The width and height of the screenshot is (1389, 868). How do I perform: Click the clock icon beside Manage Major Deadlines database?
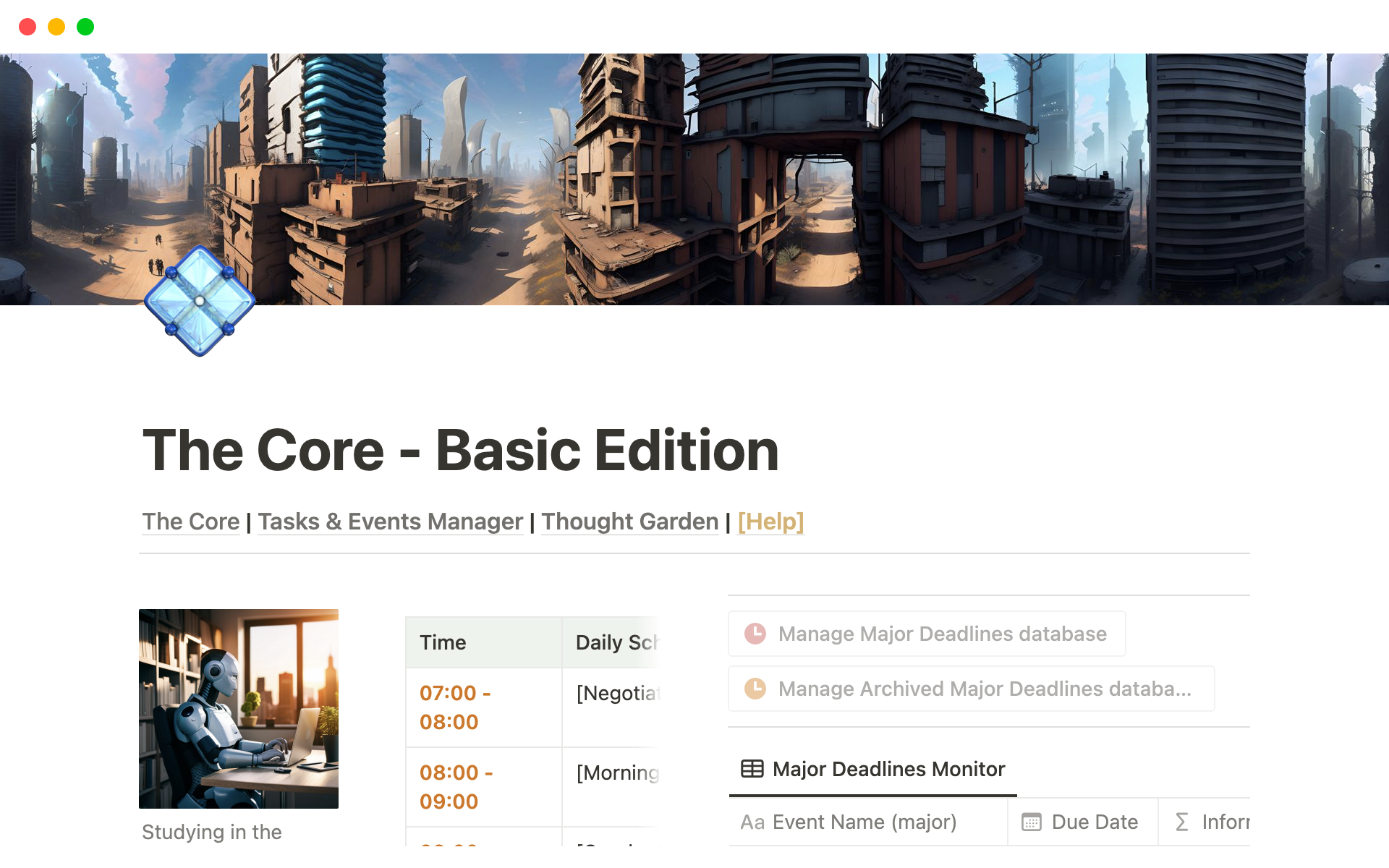tap(755, 633)
